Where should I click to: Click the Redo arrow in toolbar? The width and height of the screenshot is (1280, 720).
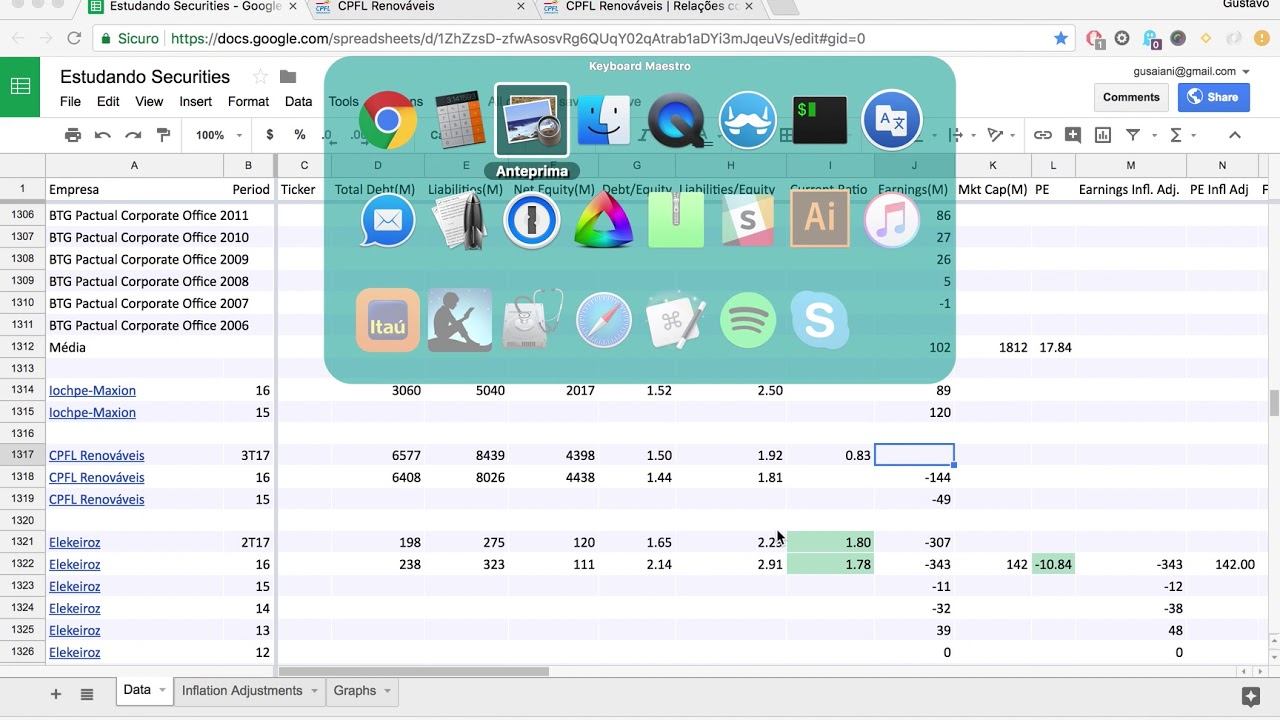pos(133,135)
